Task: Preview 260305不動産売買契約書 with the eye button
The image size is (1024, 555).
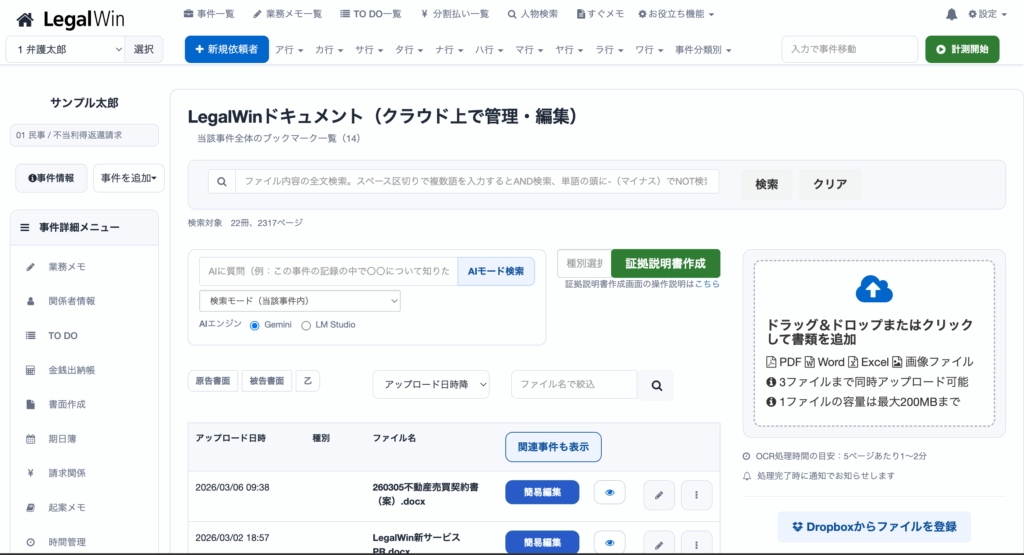Action: pos(609,492)
